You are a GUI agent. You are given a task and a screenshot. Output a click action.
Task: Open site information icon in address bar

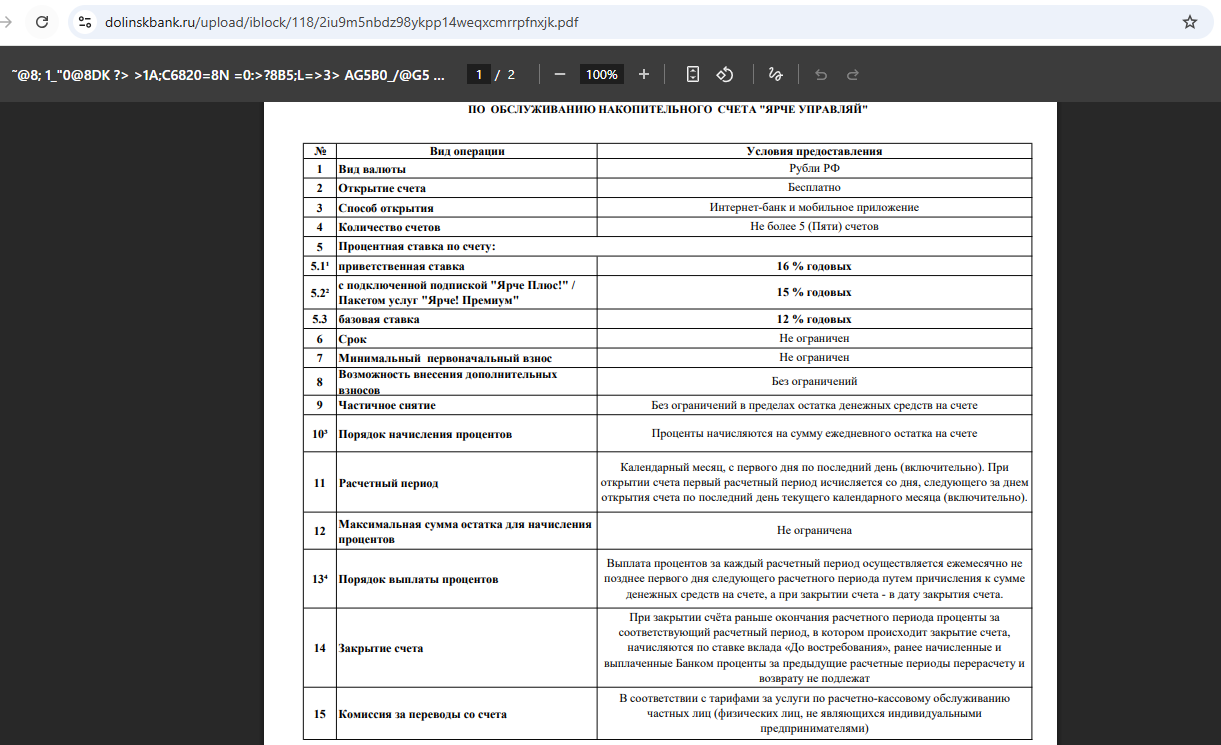(x=85, y=22)
